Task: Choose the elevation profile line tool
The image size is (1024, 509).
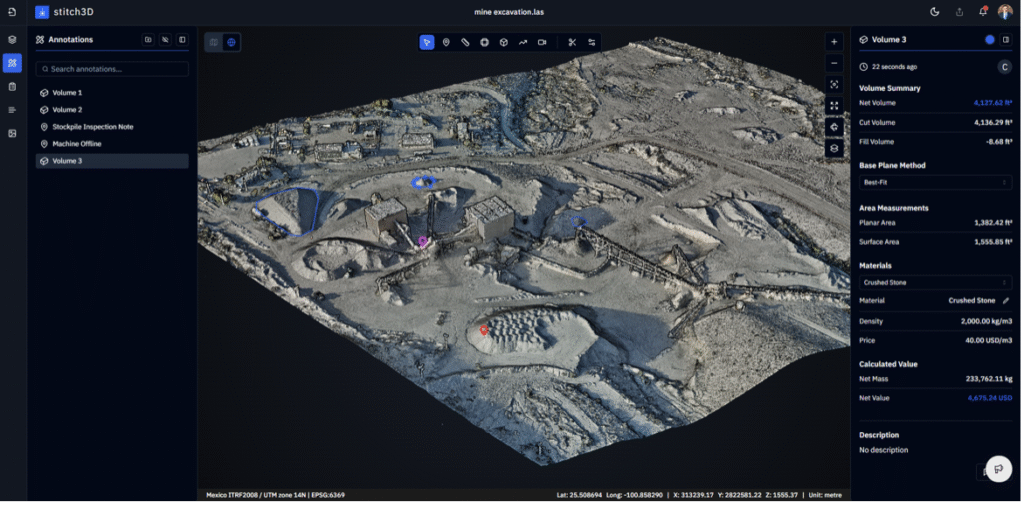Action: tap(523, 42)
